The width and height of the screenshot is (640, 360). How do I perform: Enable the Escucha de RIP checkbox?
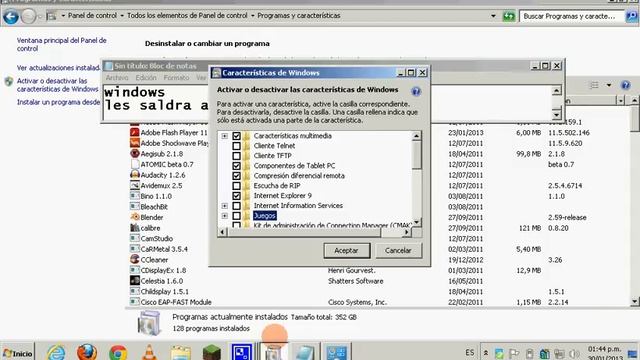[x=236, y=186]
